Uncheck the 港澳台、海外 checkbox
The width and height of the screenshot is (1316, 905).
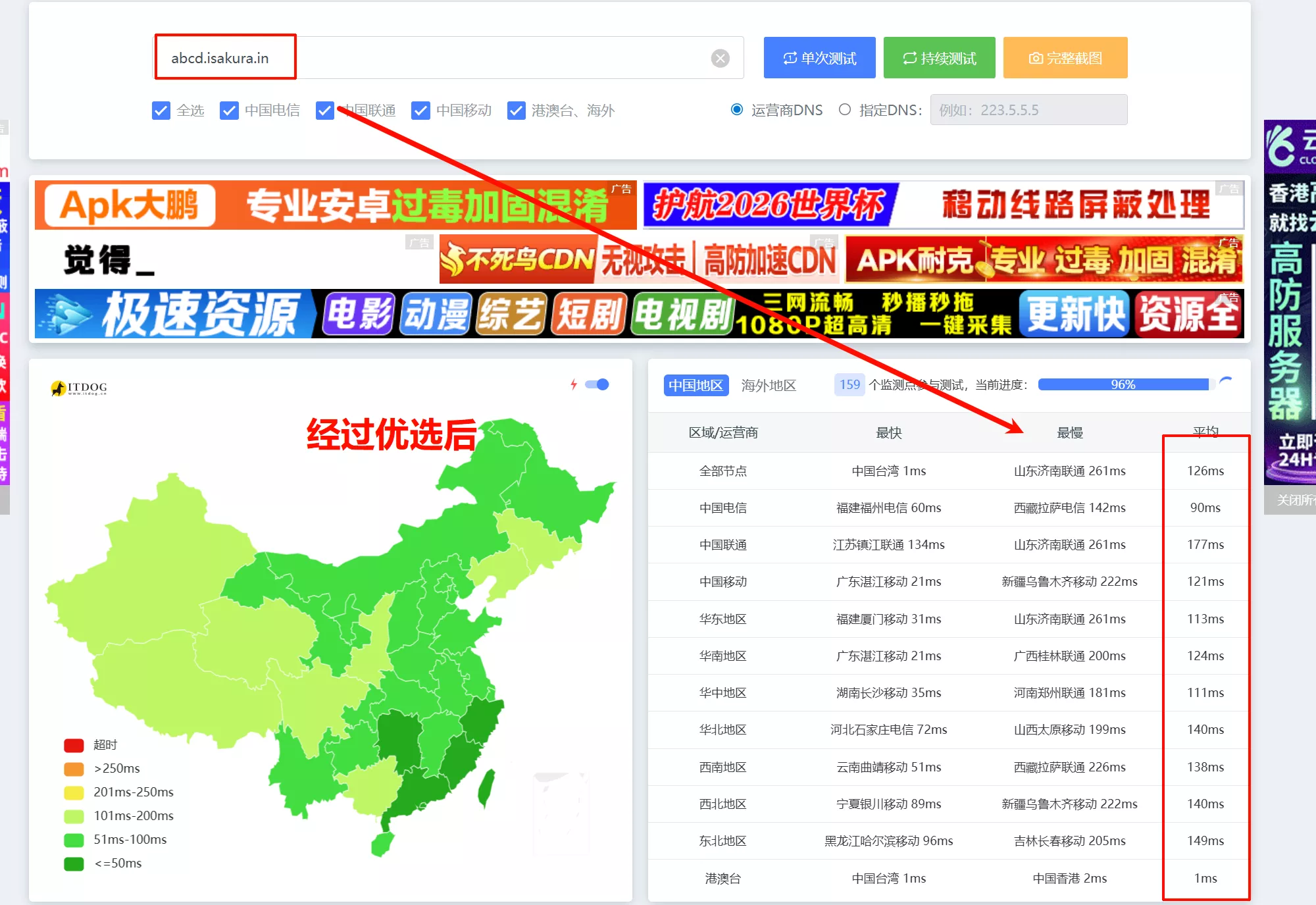pyautogui.click(x=517, y=111)
